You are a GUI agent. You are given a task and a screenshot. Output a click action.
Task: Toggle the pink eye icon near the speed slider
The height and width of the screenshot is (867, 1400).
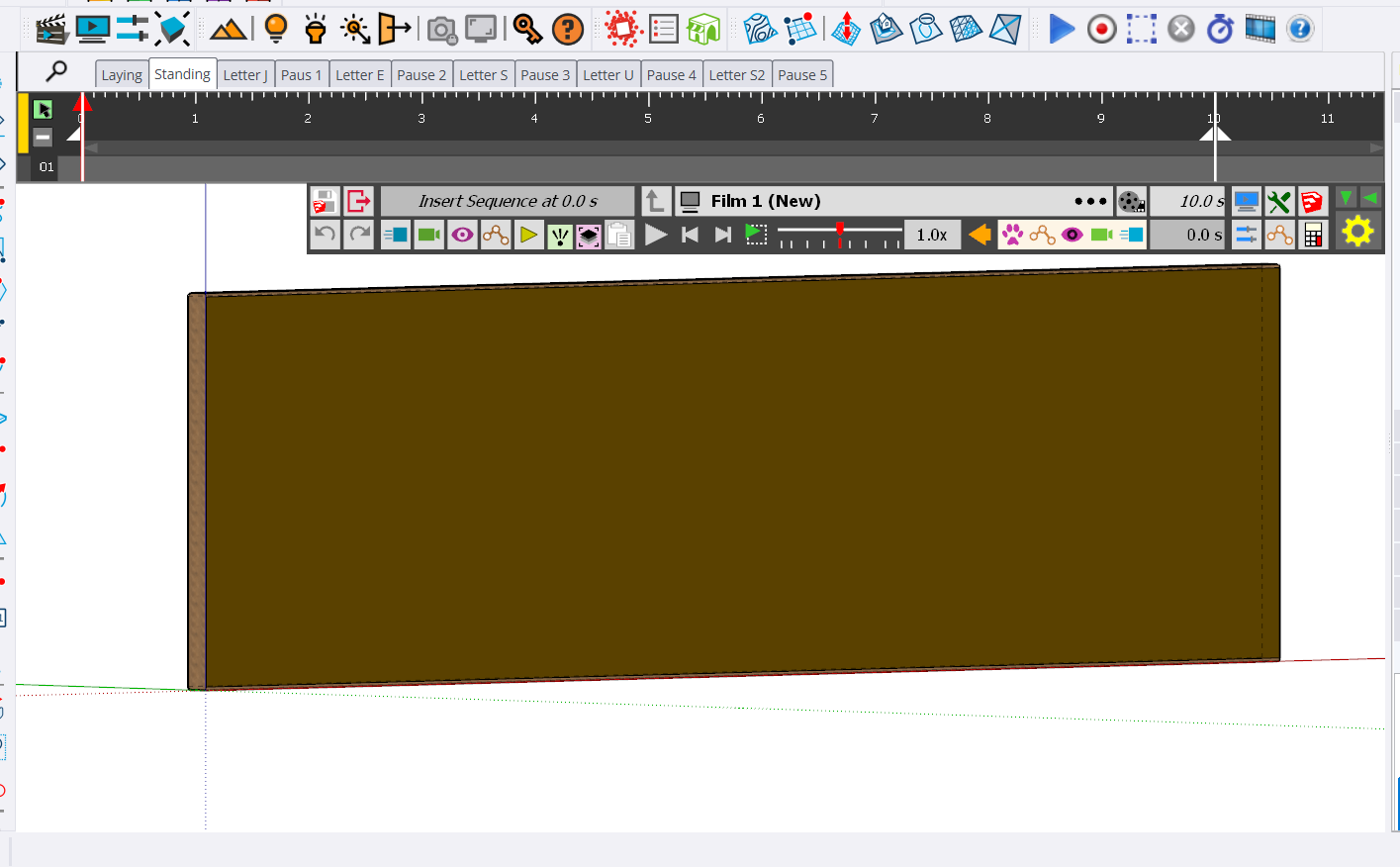pyautogui.click(x=1072, y=235)
